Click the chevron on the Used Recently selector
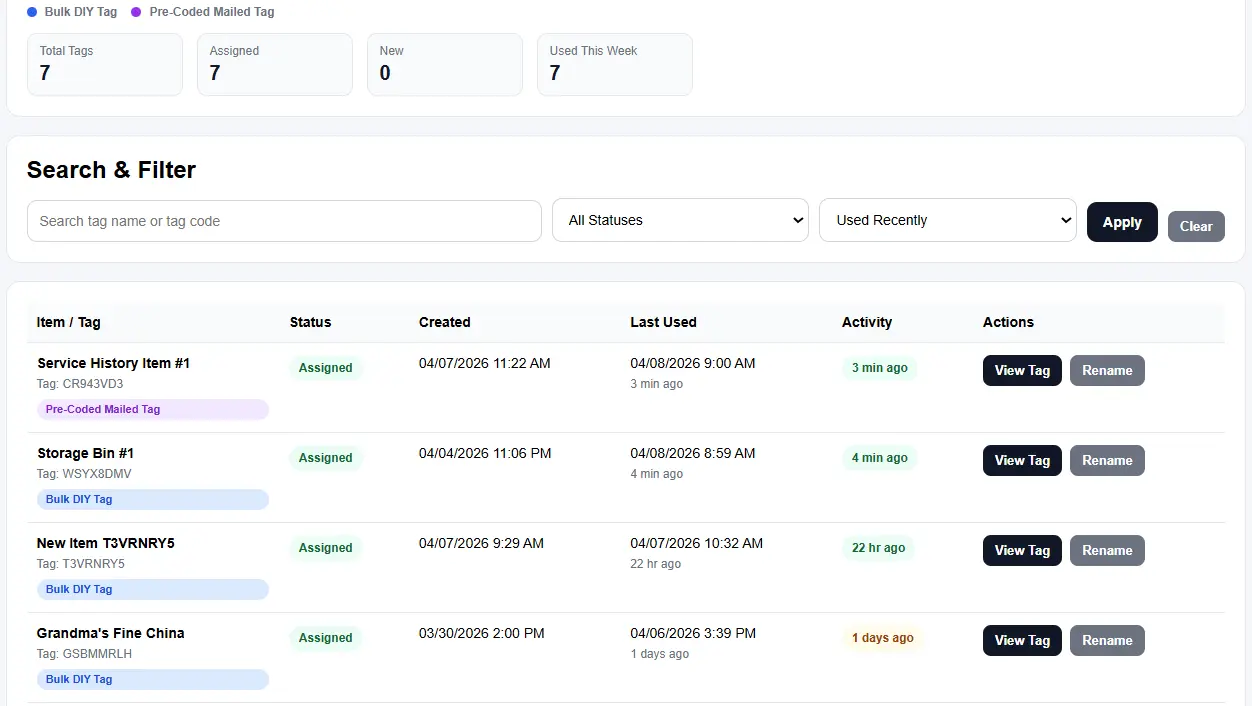This screenshot has height=706, width=1252. pos(1064,220)
